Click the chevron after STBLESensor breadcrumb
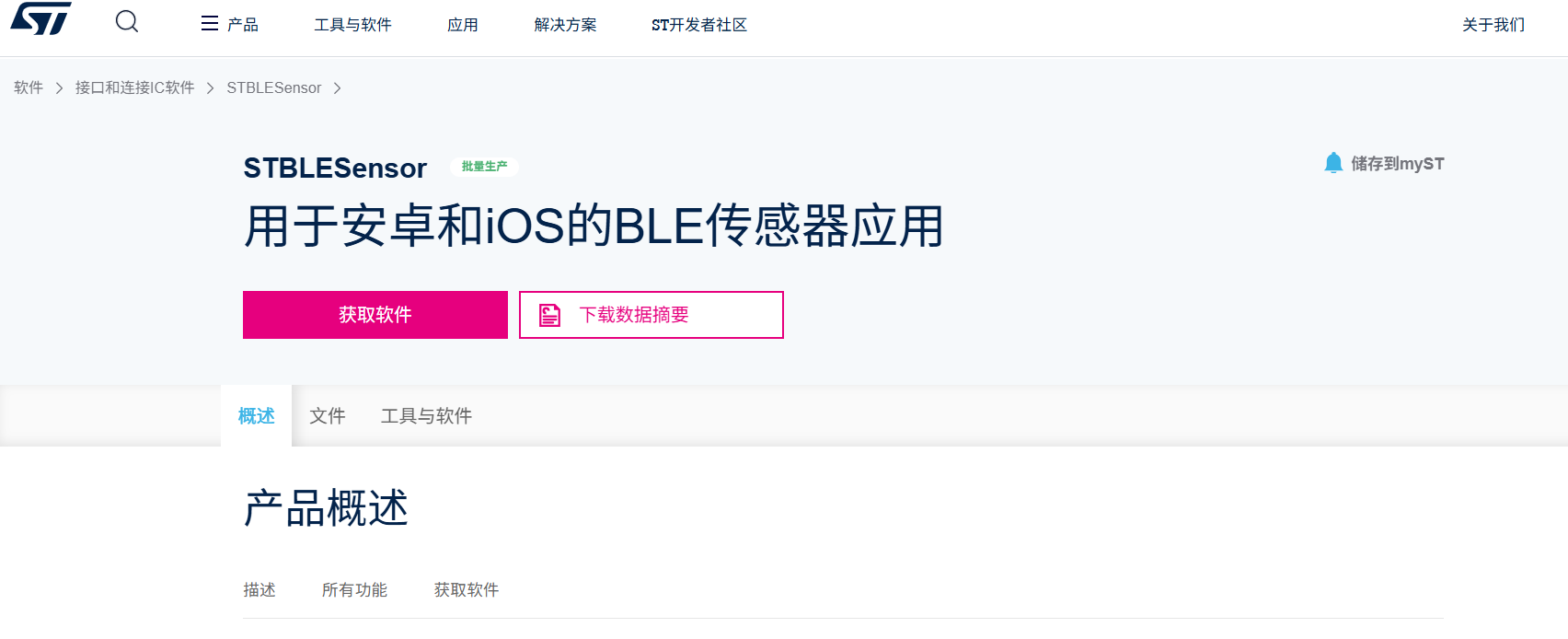The width and height of the screenshot is (1568, 639). (x=339, y=87)
